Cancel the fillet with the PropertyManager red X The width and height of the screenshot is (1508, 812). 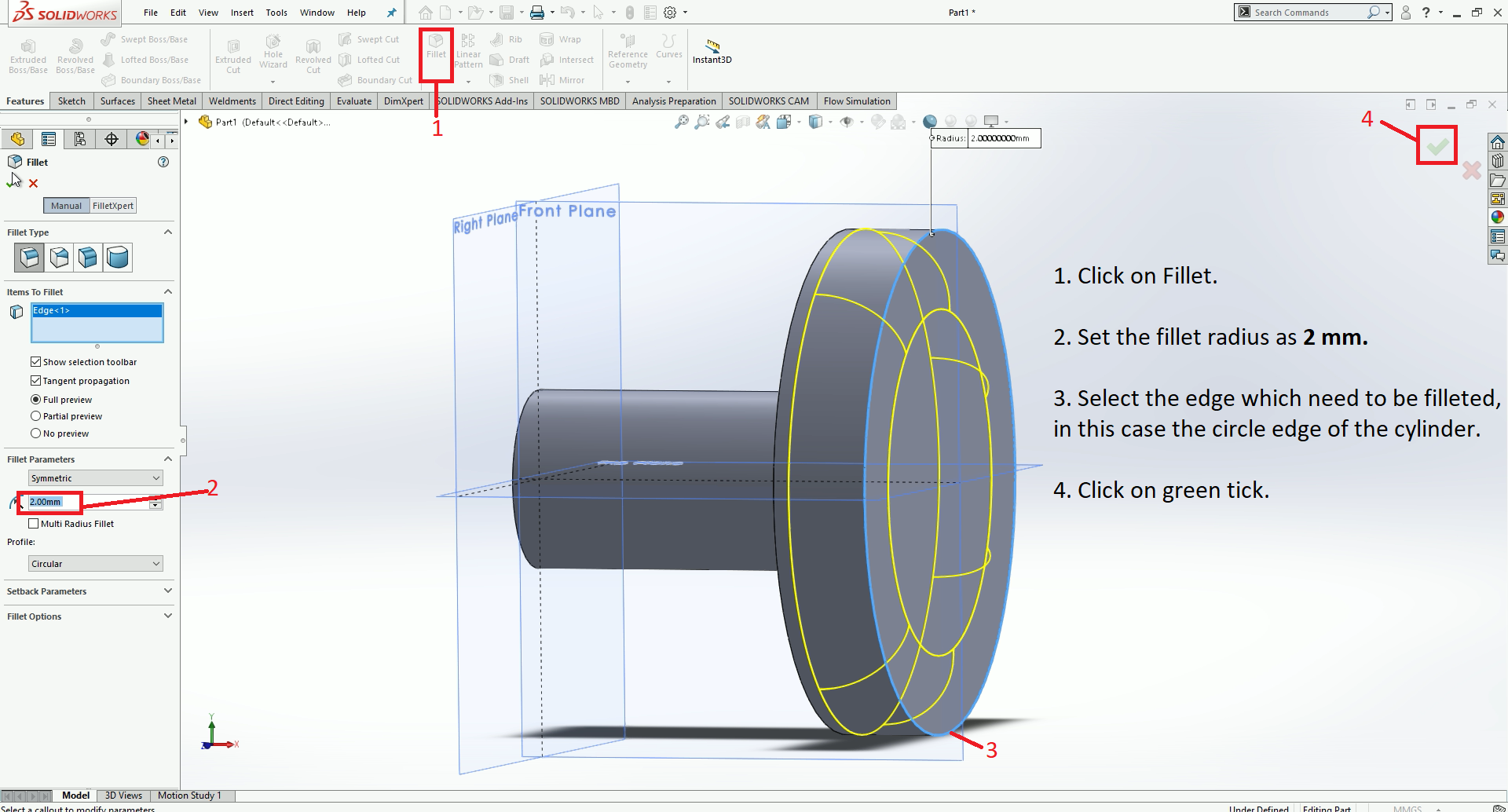(x=33, y=183)
